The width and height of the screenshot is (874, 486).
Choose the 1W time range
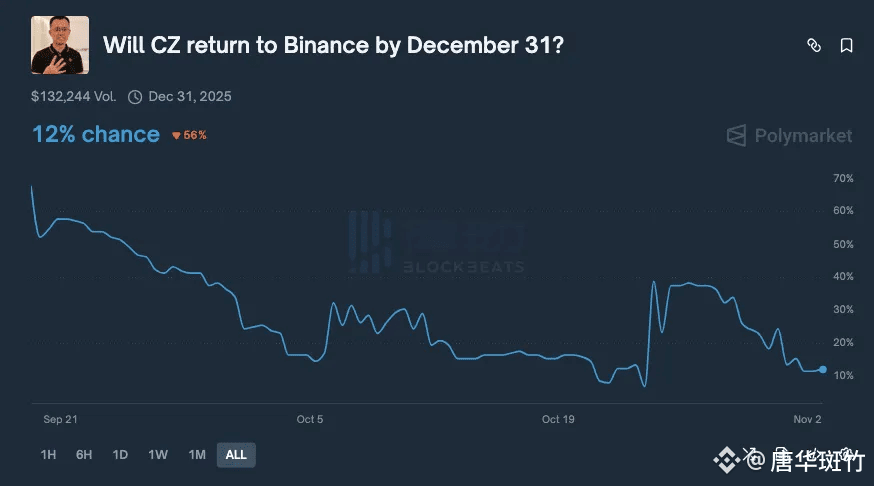coord(158,455)
